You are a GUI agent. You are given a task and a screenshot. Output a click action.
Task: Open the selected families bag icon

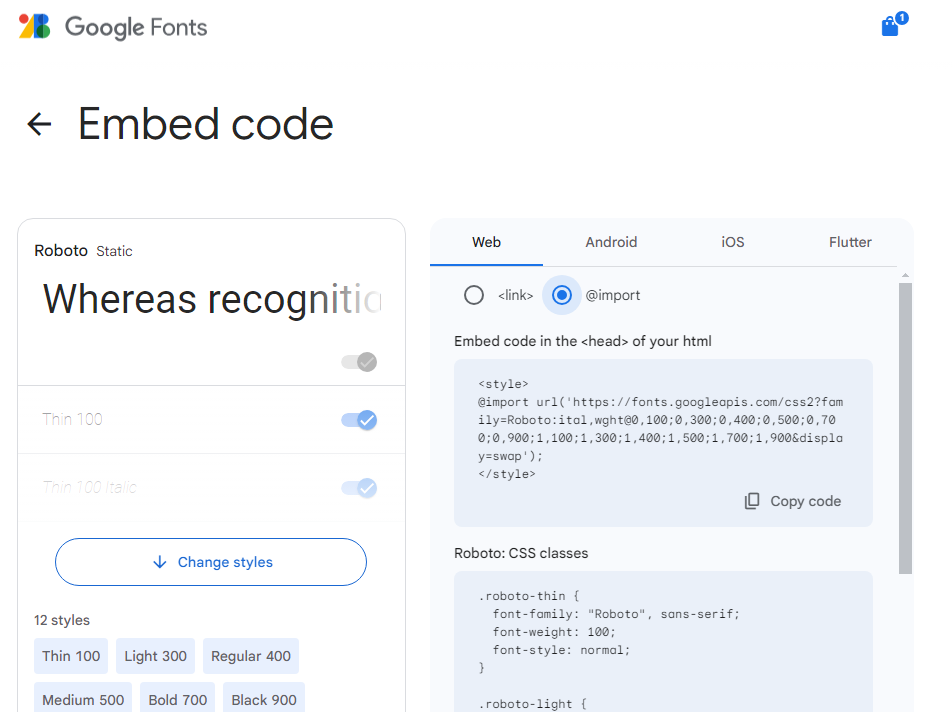(888, 26)
